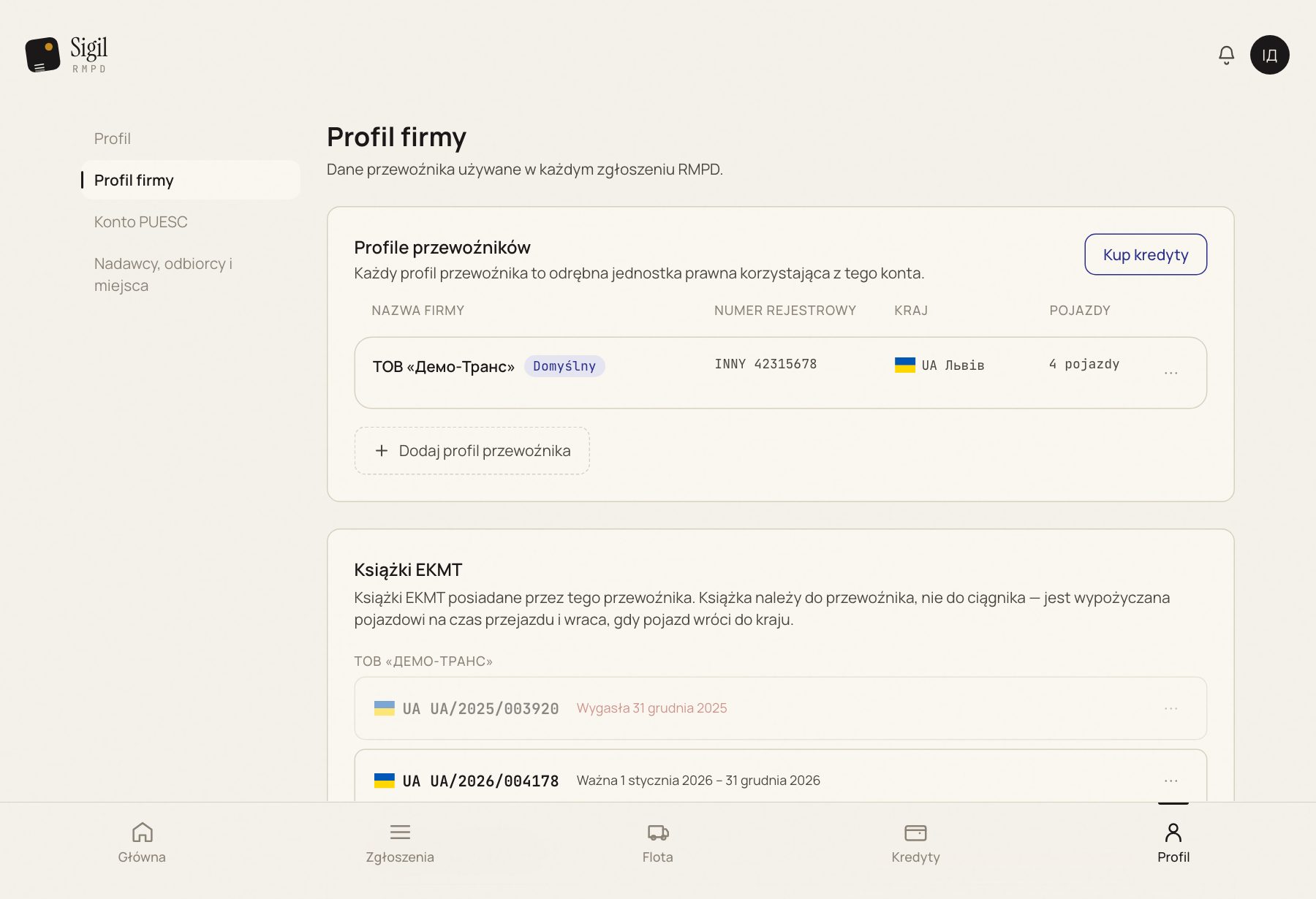Switch to Zgłoszenia tab
This screenshot has height=899, width=1316.
click(400, 843)
